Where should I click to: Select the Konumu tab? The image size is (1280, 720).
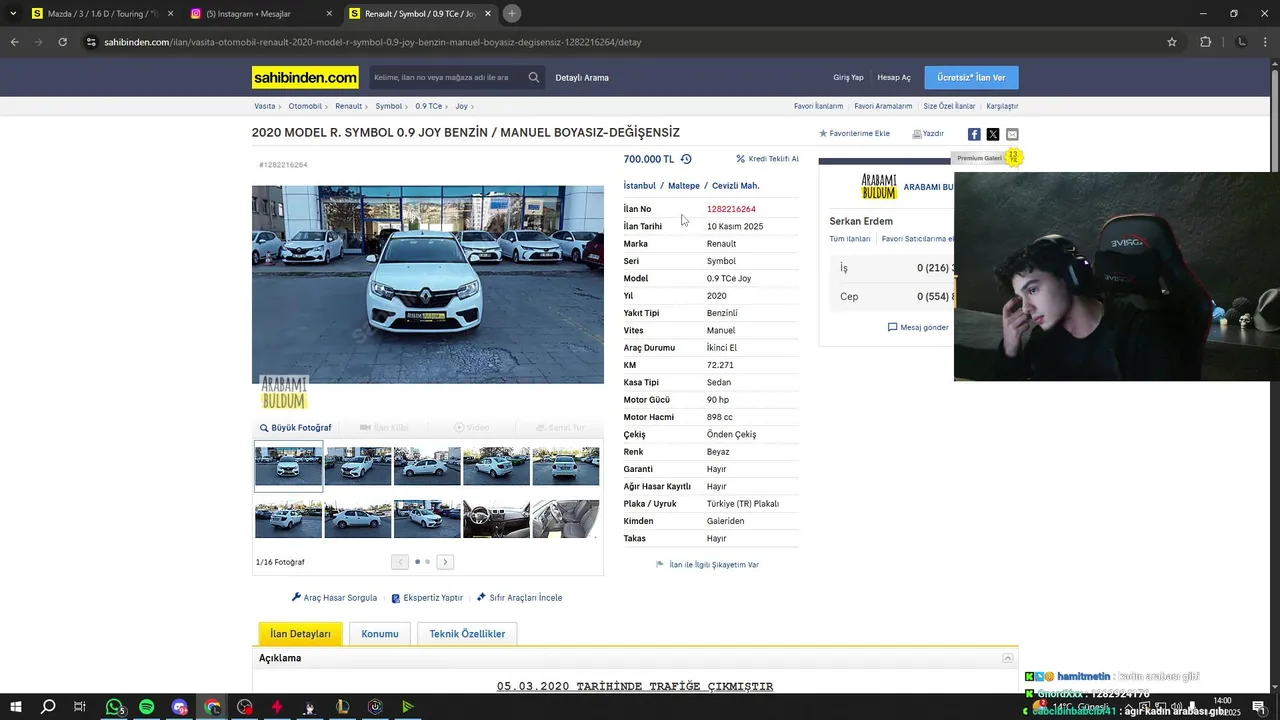click(x=380, y=634)
